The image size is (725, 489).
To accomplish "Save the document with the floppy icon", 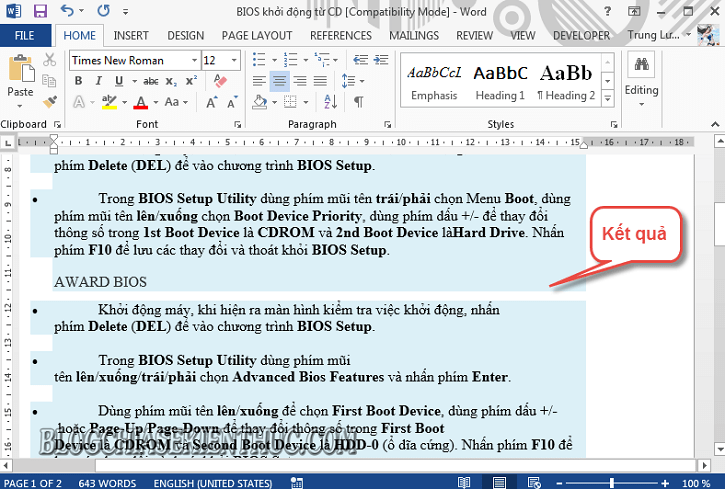I will (x=40, y=11).
